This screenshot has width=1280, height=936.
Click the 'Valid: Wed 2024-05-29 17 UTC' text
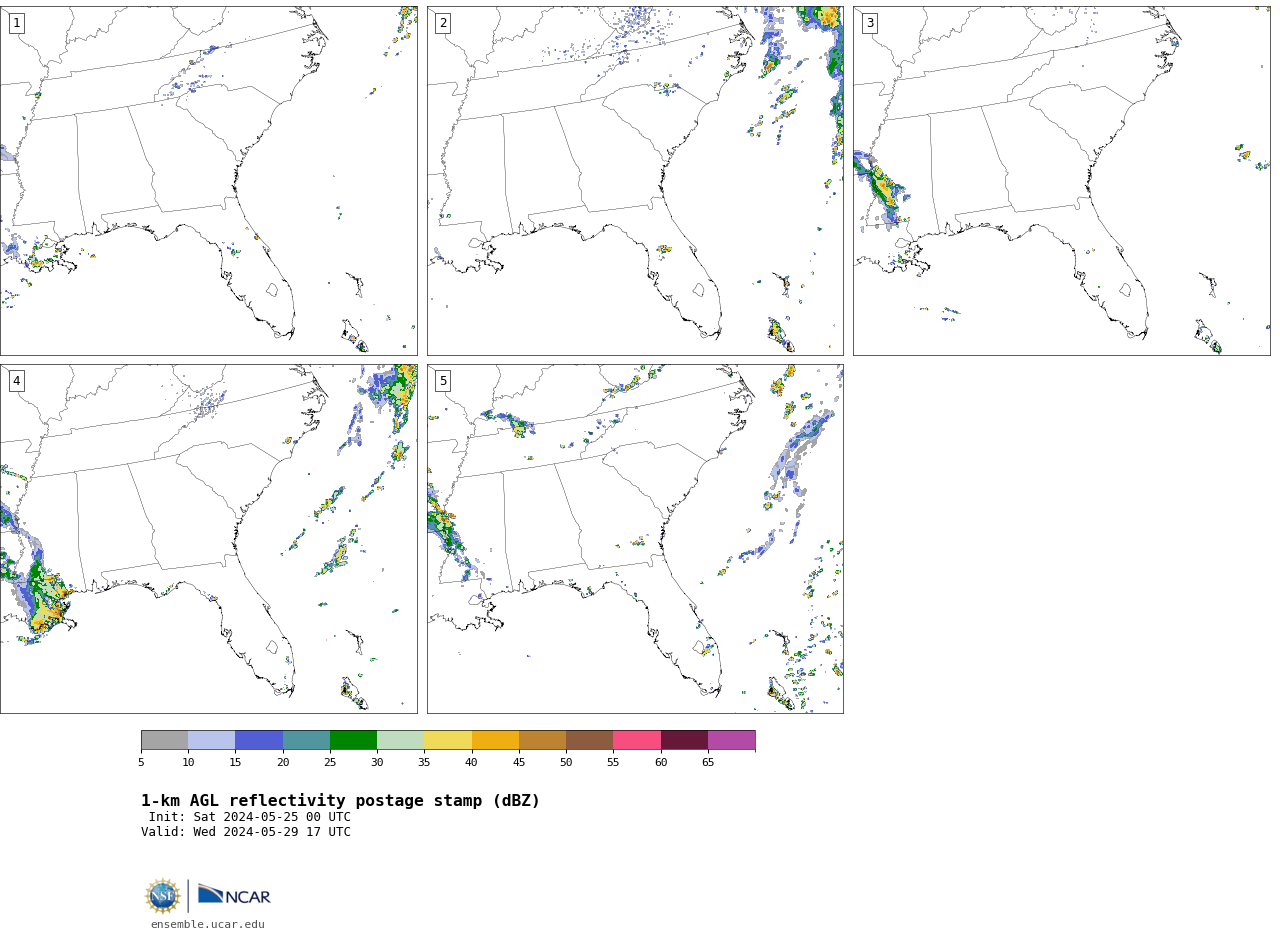[246, 832]
